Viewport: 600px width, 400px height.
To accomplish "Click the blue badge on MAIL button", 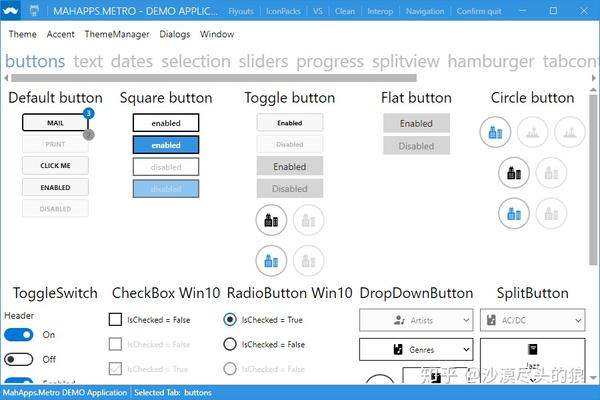I will pyautogui.click(x=88, y=113).
